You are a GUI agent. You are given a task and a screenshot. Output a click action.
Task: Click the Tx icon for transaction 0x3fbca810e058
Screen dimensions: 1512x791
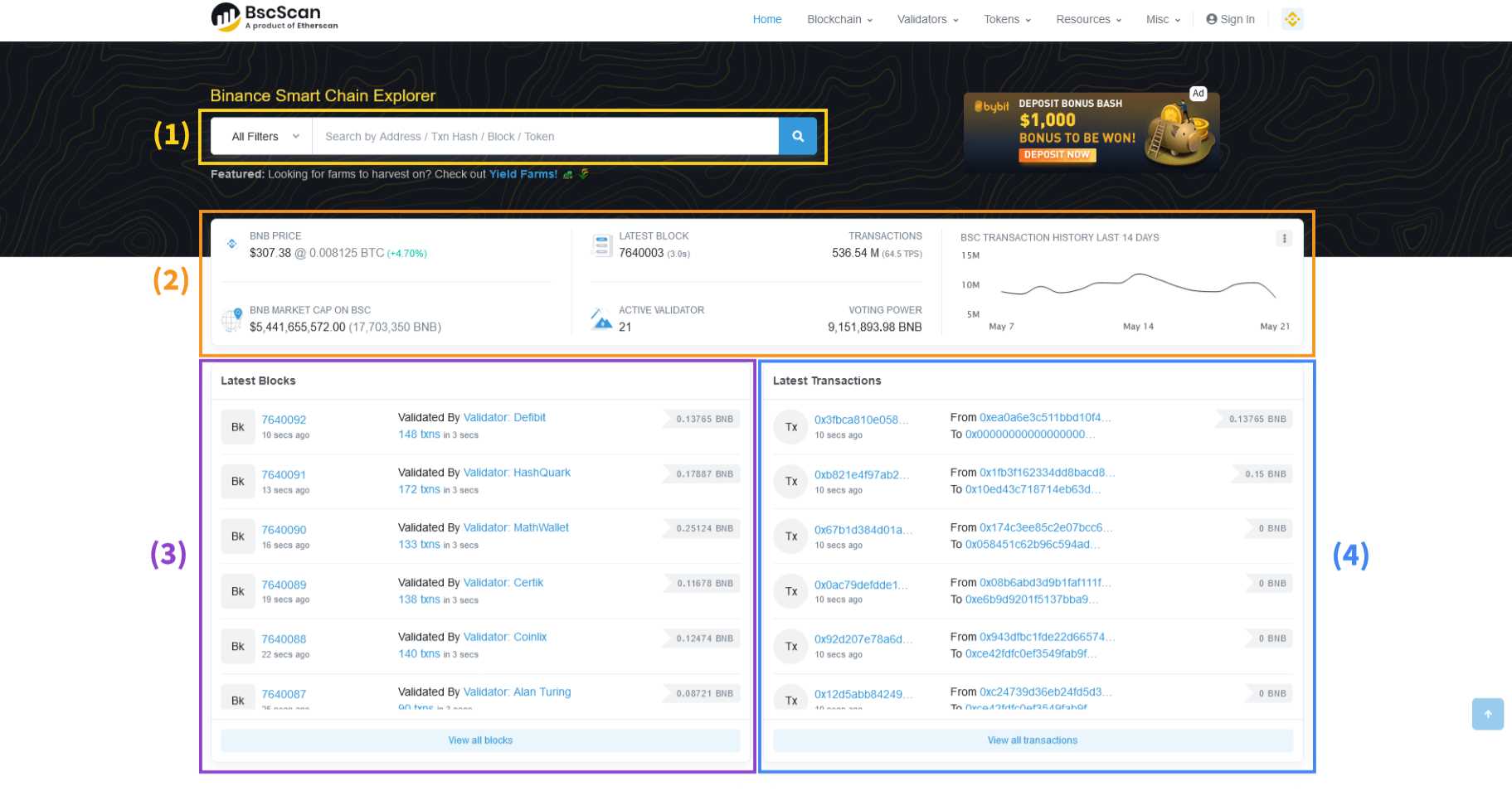[790, 428]
